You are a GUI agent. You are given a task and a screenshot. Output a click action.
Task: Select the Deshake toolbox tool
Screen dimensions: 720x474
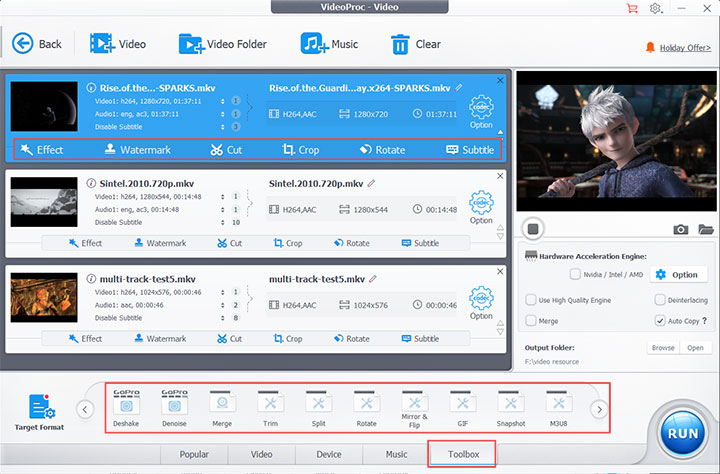(126, 408)
